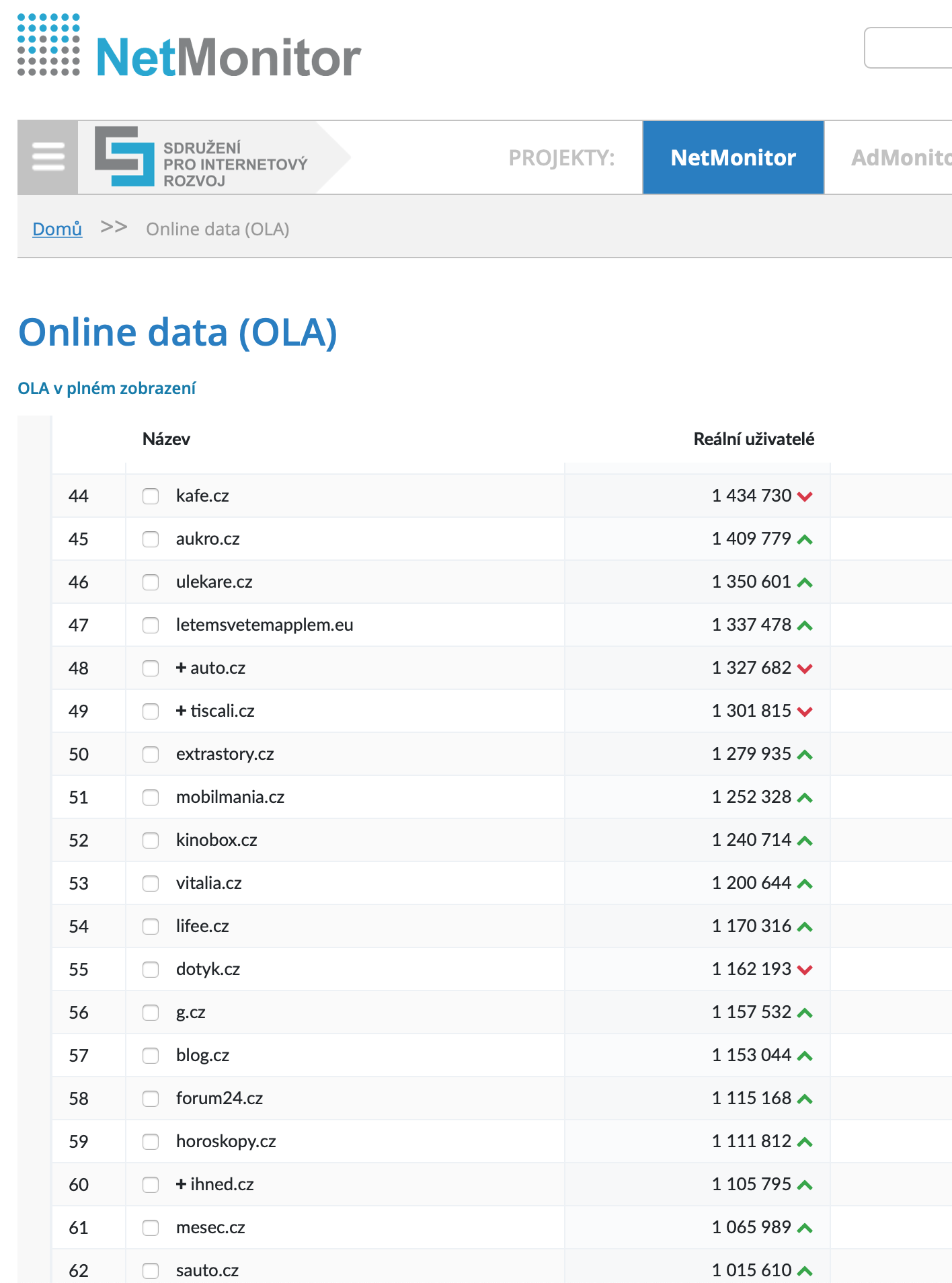Image resolution: width=952 pixels, height=1283 pixels.
Task: Check the dotyk.cz checkbox
Action: click(151, 970)
